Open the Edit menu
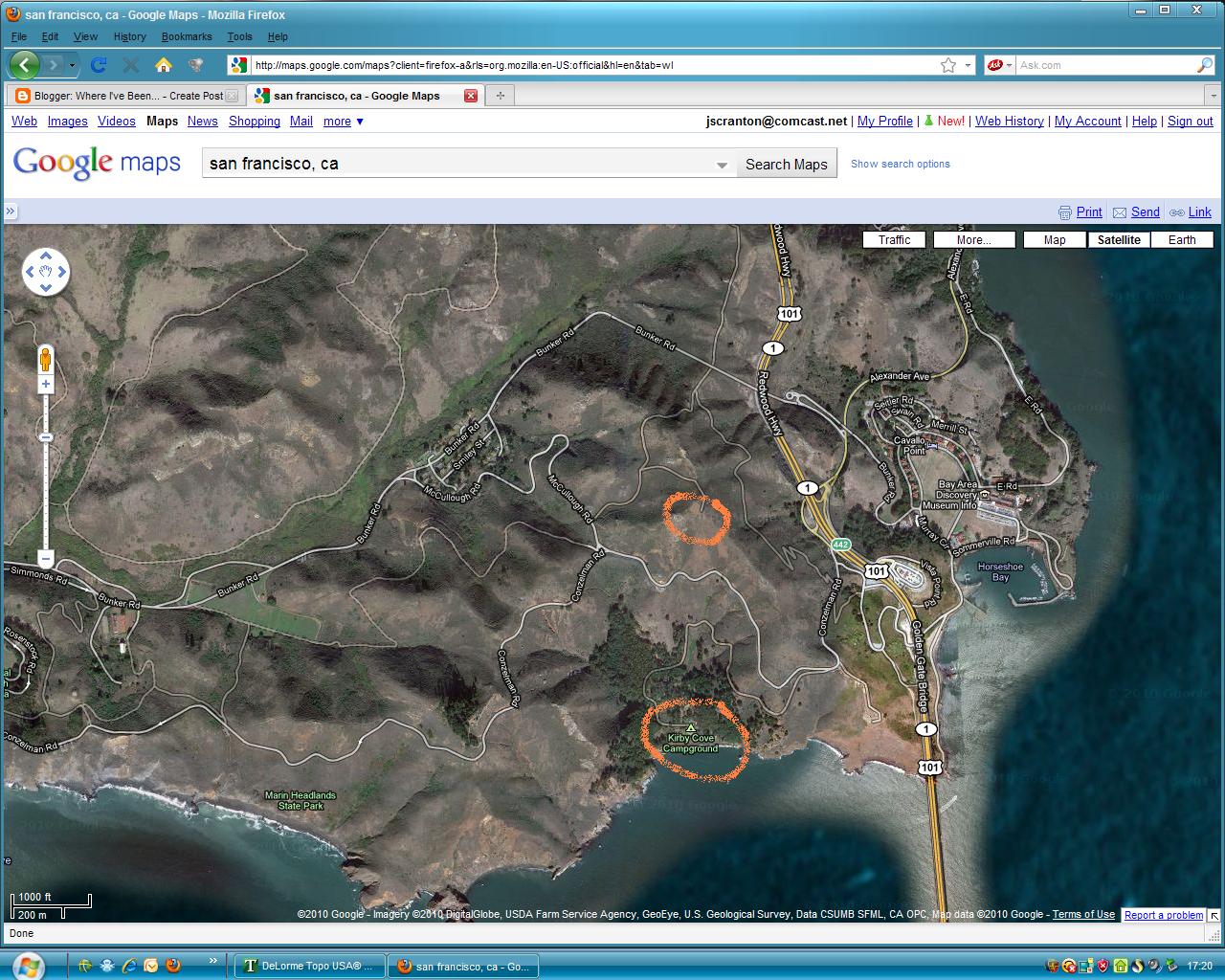This screenshot has height=980, width=1225. click(x=50, y=36)
